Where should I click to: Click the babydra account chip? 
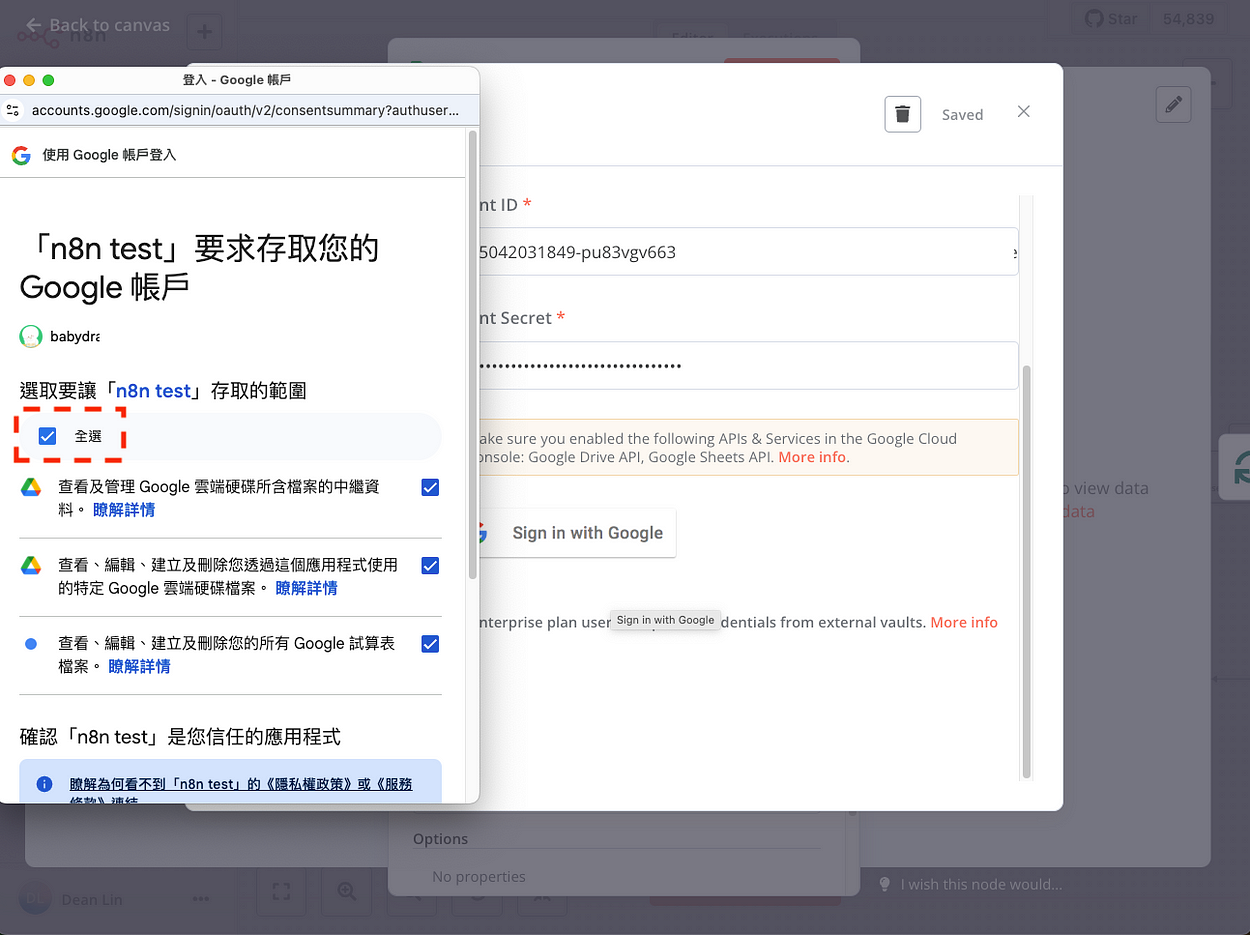coord(60,336)
